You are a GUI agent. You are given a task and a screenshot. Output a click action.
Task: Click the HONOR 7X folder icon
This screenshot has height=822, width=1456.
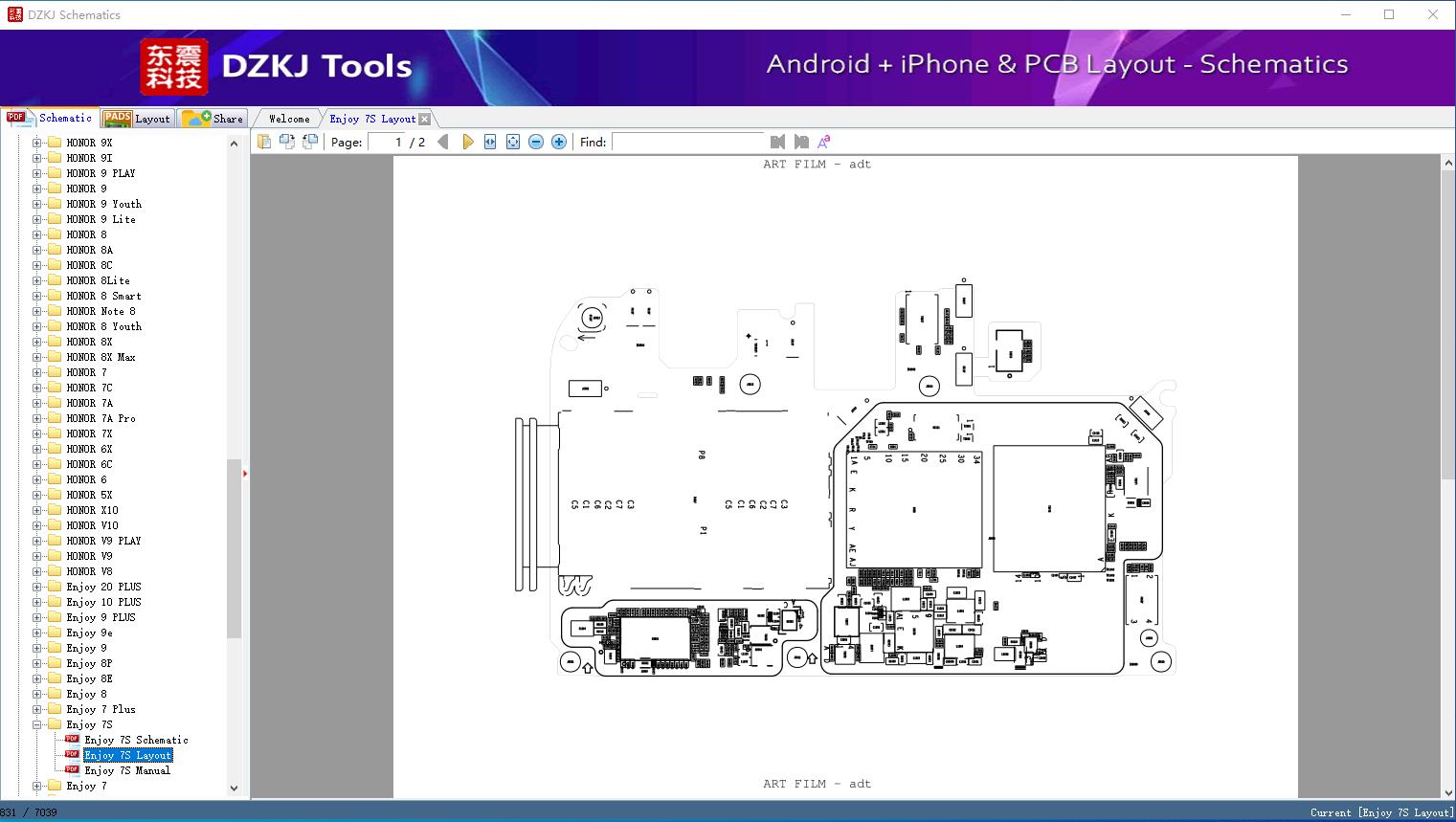point(55,433)
